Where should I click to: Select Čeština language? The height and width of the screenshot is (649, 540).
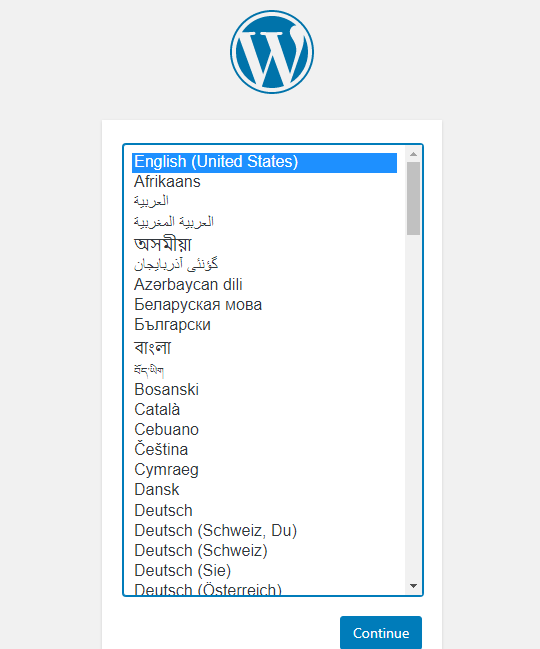pyautogui.click(x=264, y=449)
